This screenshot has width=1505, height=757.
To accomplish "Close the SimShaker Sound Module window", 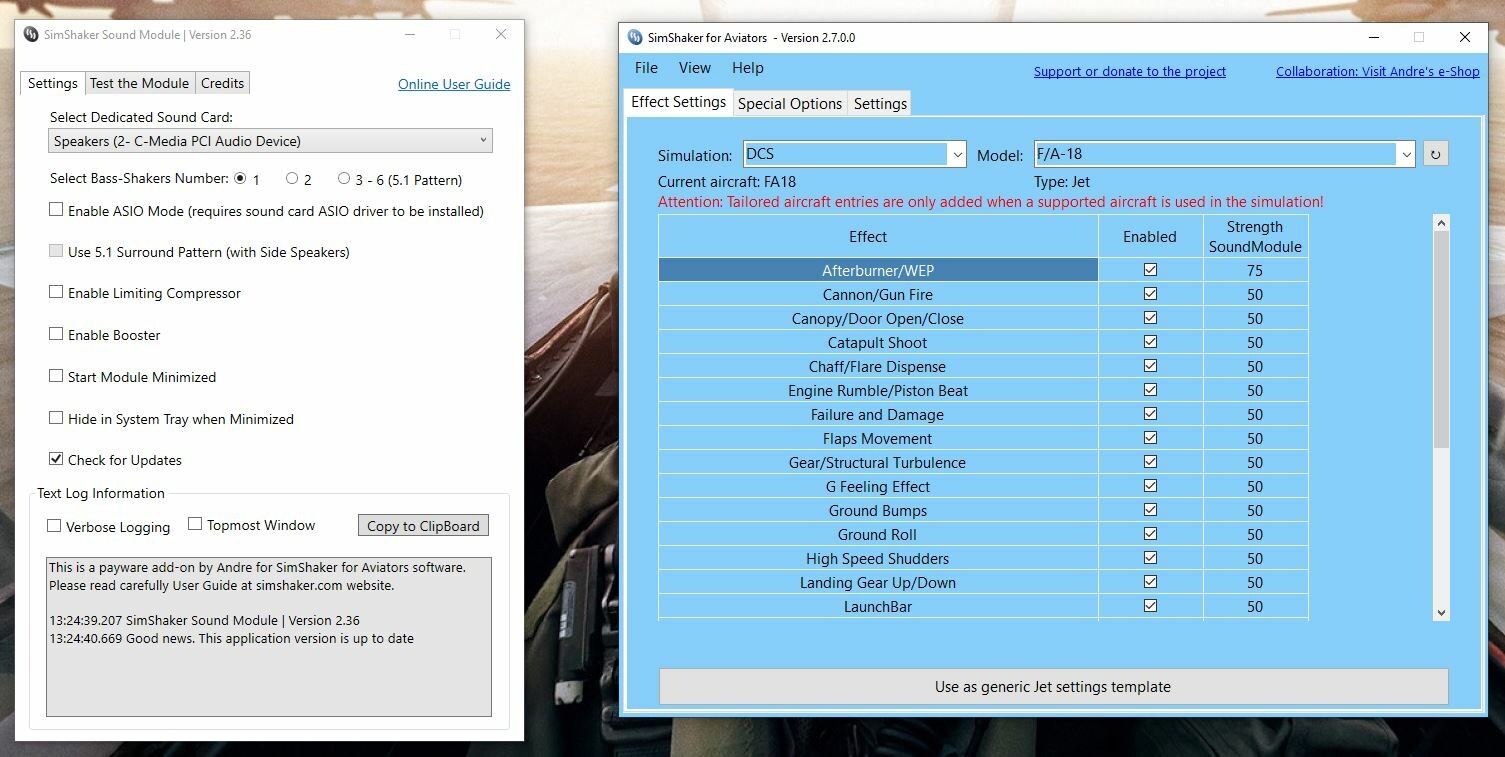I will [x=501, y=34].
